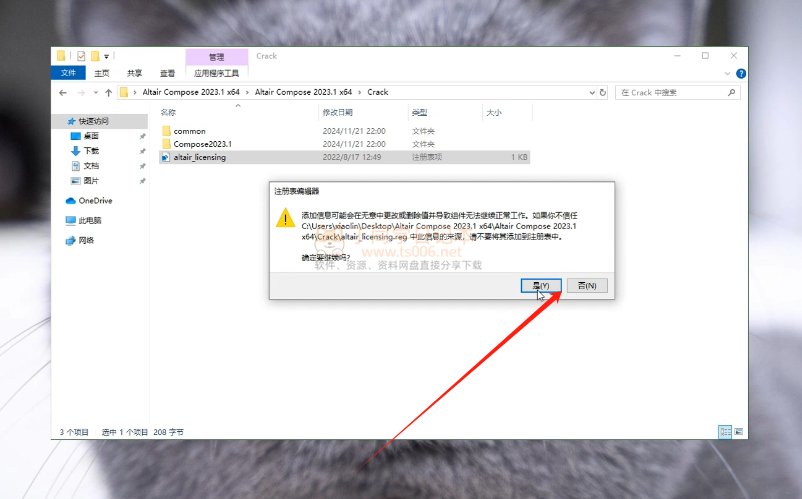This screenshot has height=499, width=802.
Task: Switch to details view layout icon
Action: point(725,432)
